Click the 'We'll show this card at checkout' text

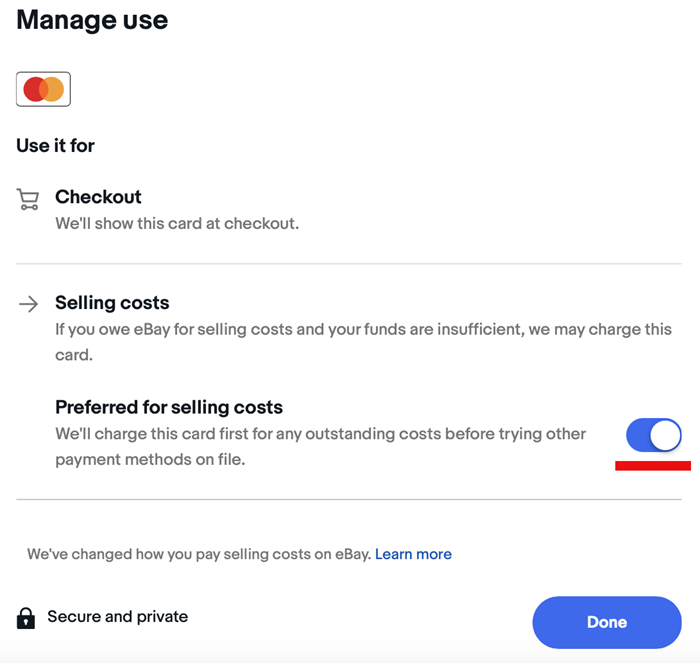(177, 223)
